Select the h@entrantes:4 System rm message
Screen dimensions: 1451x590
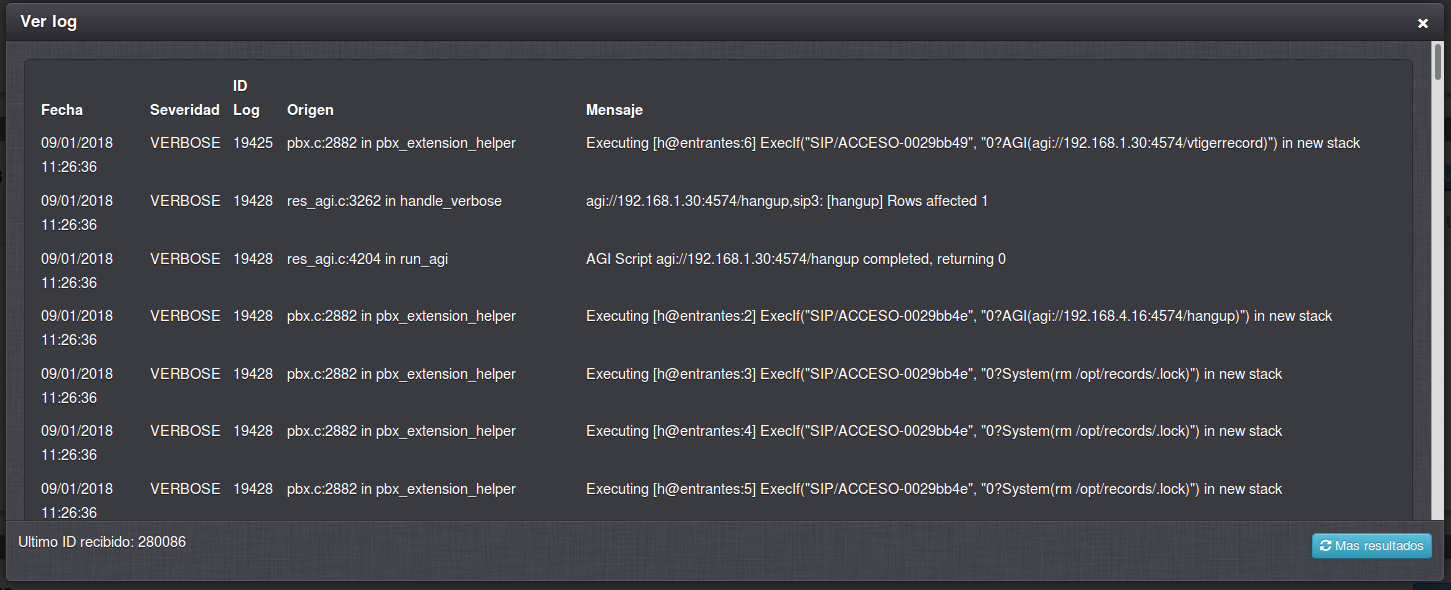click(933, 431)
